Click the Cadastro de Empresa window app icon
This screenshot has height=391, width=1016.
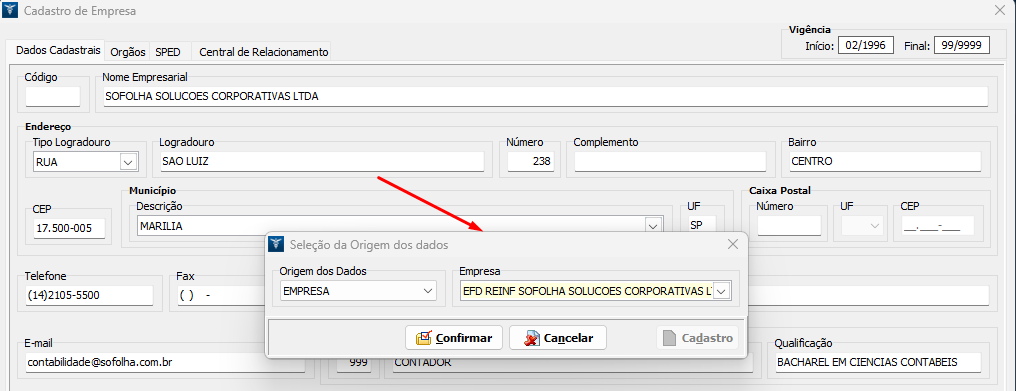[10, 11]
